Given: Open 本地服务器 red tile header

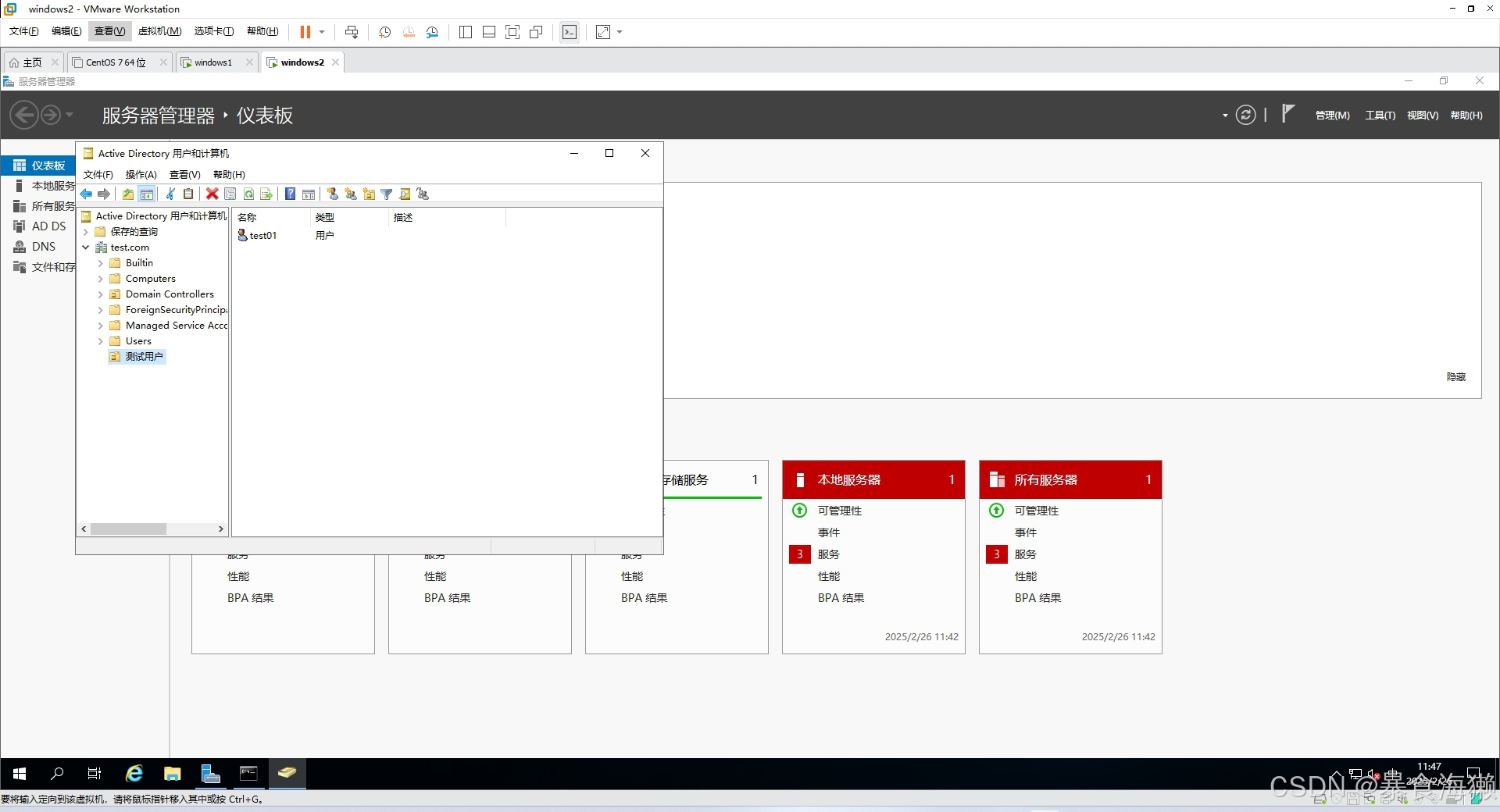Looking at the screenshot, I should coord(873,479).
